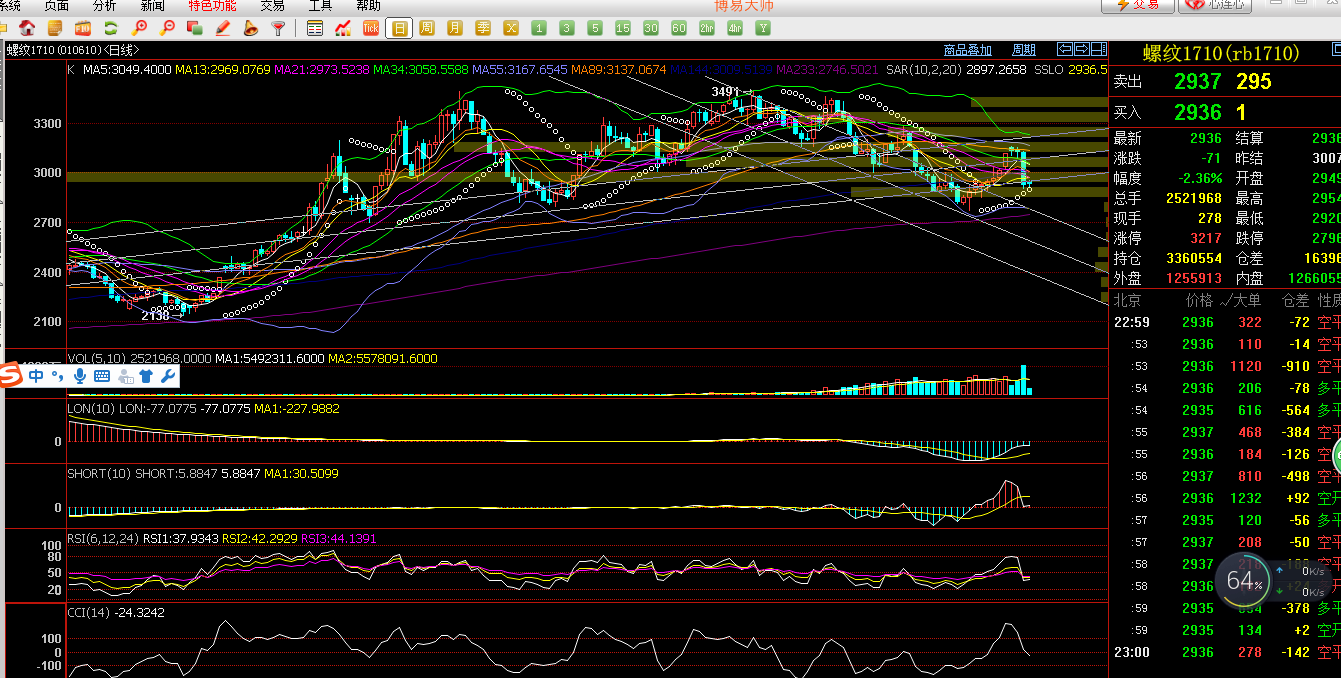
Task: Click the right arrow chart navigation icon
Action: [x=1081, y=49]
